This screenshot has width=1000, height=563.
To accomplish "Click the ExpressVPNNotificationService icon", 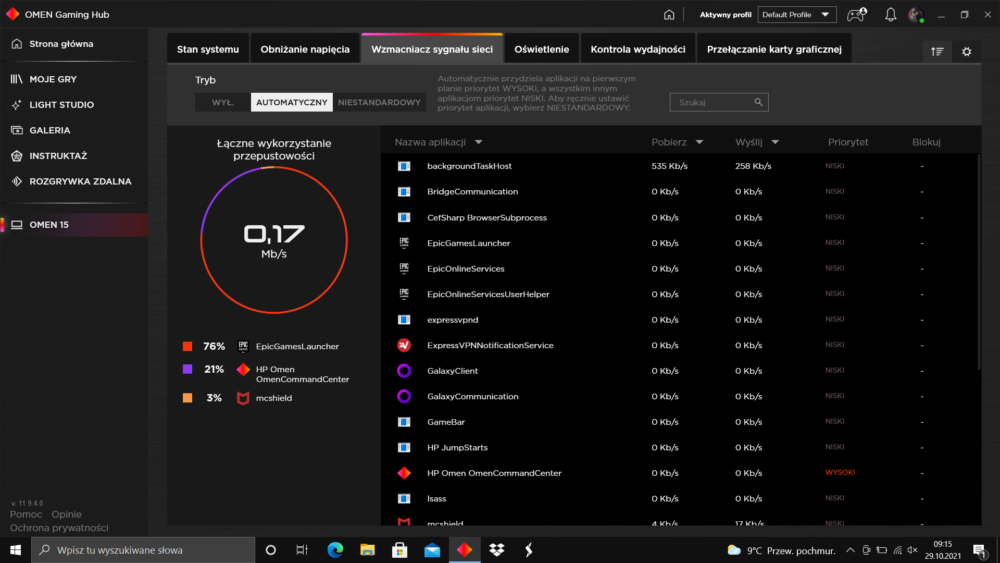I will pyautogui.click(x=404, y=345).
